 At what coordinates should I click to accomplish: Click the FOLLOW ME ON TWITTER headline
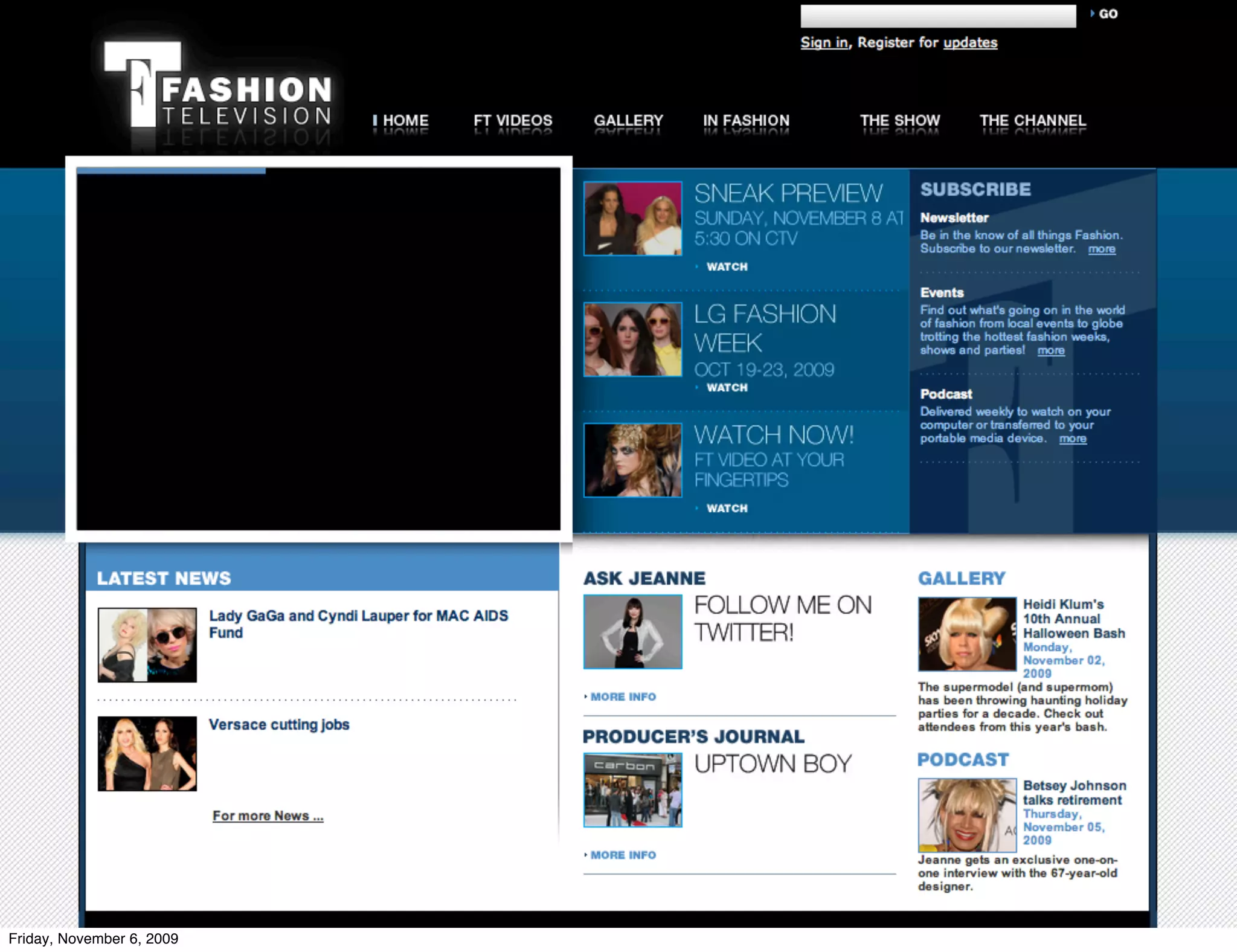click(x=783, y=619)
